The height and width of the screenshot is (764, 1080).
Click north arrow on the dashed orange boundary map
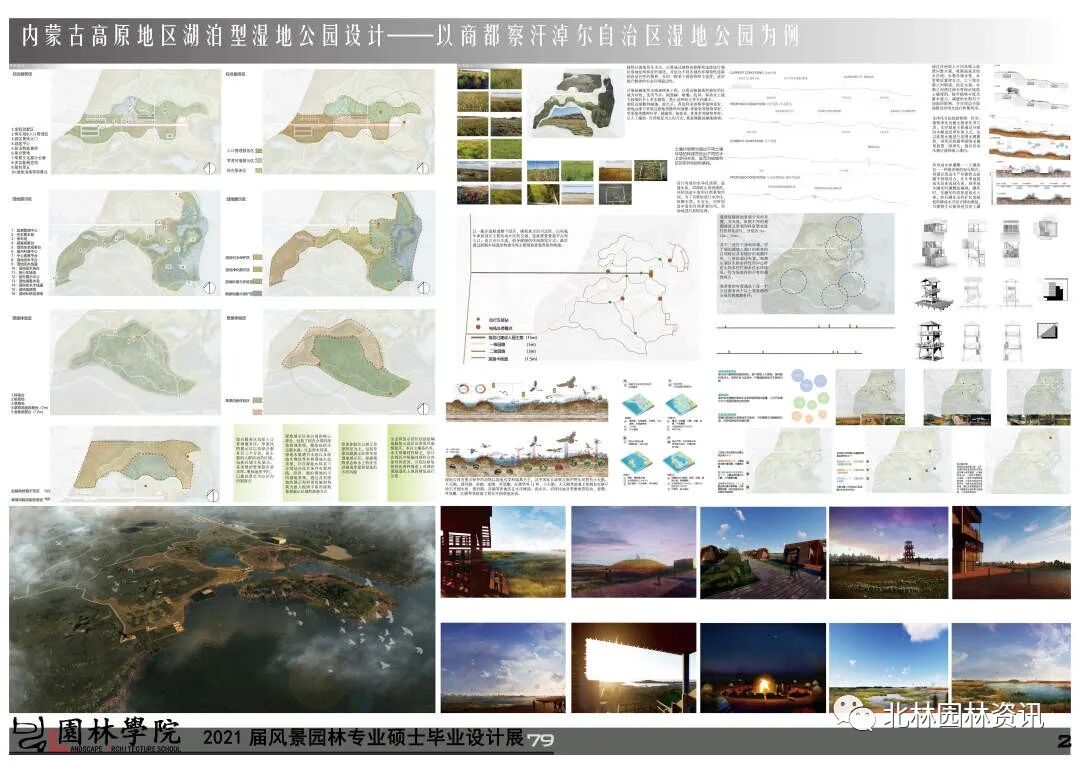pos(423,409)
